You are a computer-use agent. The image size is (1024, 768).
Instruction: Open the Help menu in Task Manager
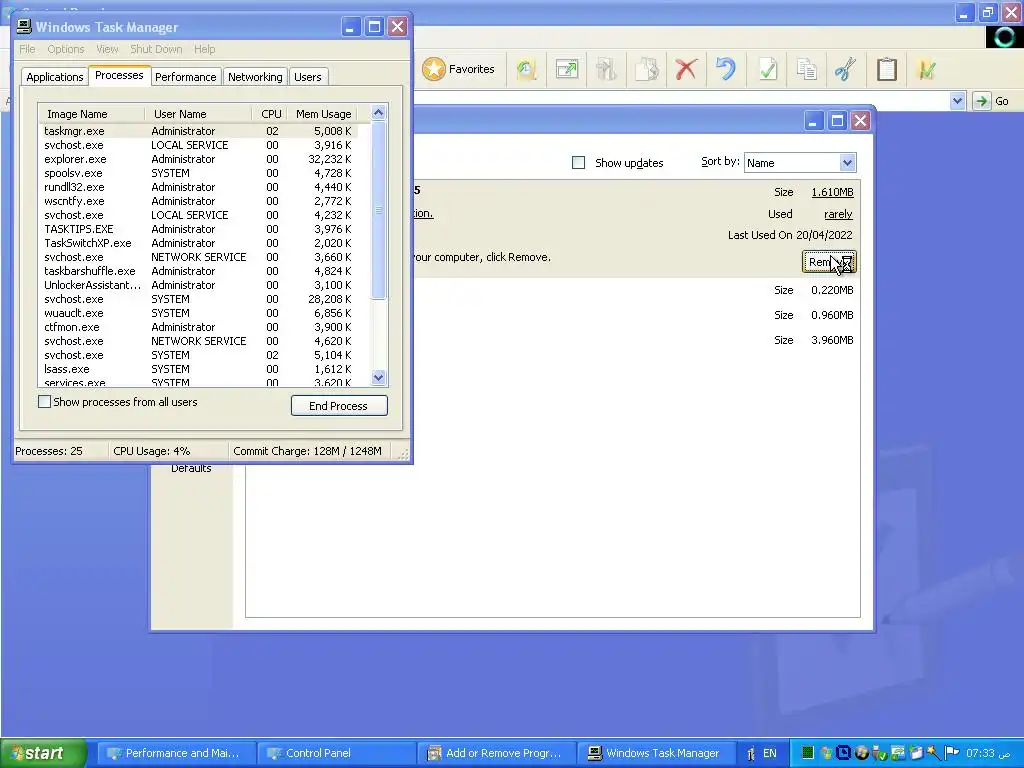tap(204, 49)
